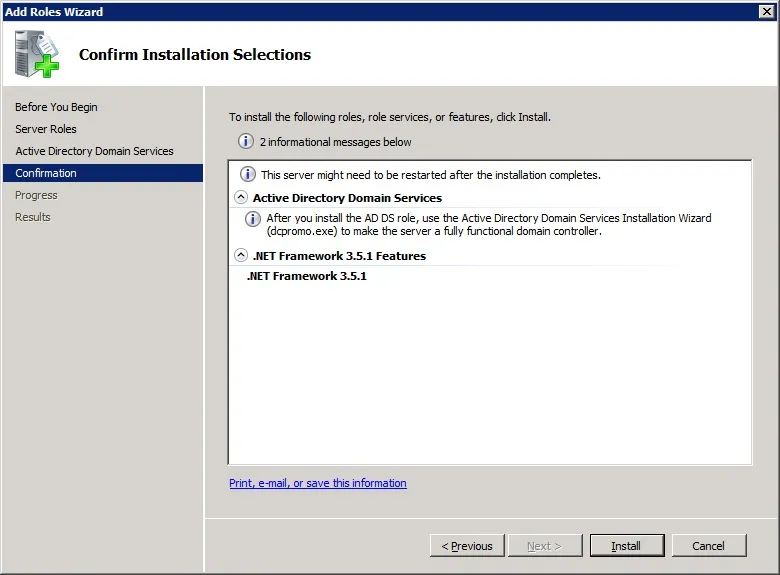Click the Active Directory Domain Services heading text

point(347,198)
